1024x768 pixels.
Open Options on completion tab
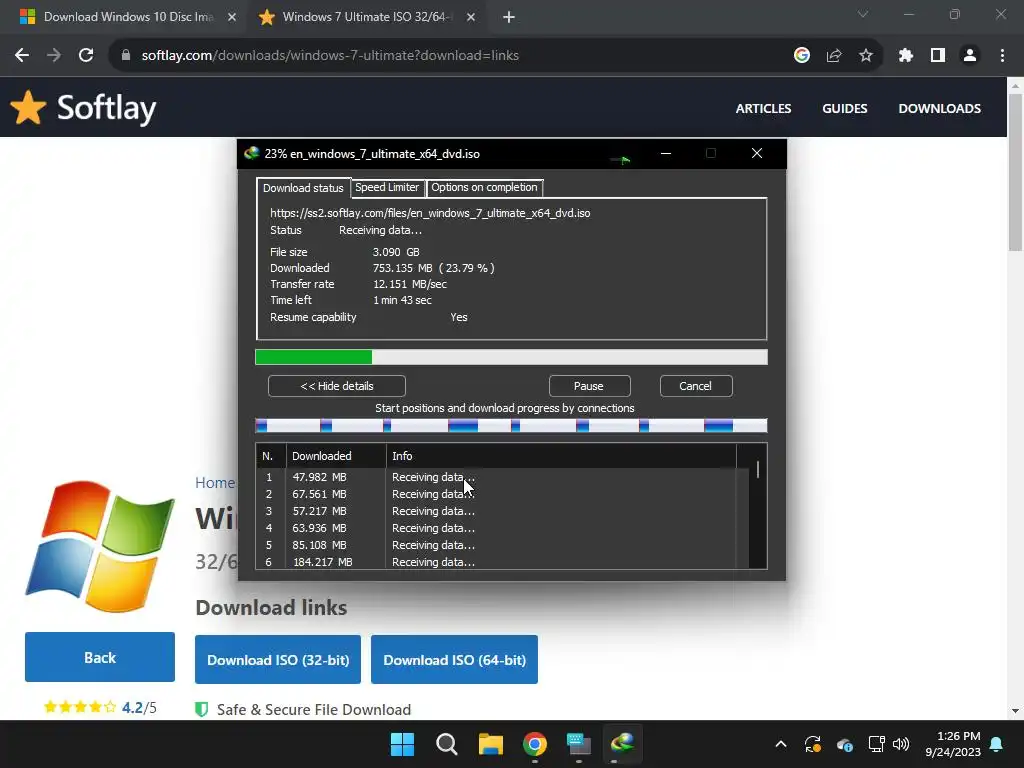pyautogui.click(x=484, y=187)
